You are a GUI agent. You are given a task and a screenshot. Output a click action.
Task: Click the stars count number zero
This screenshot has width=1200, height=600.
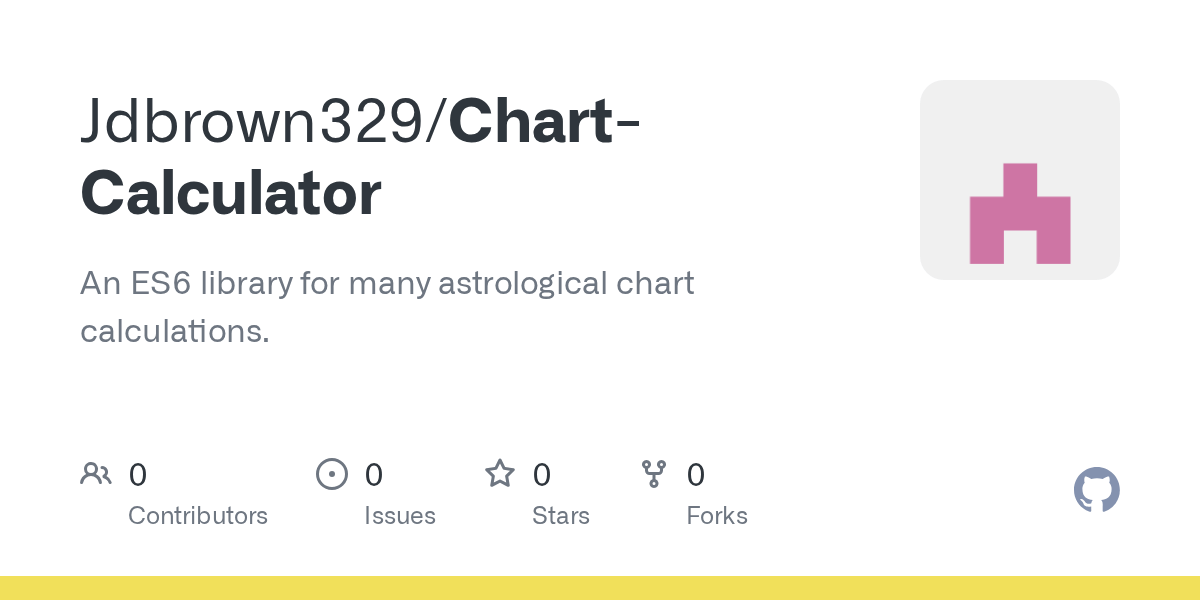pyautogui.click(x=542, y=474)
